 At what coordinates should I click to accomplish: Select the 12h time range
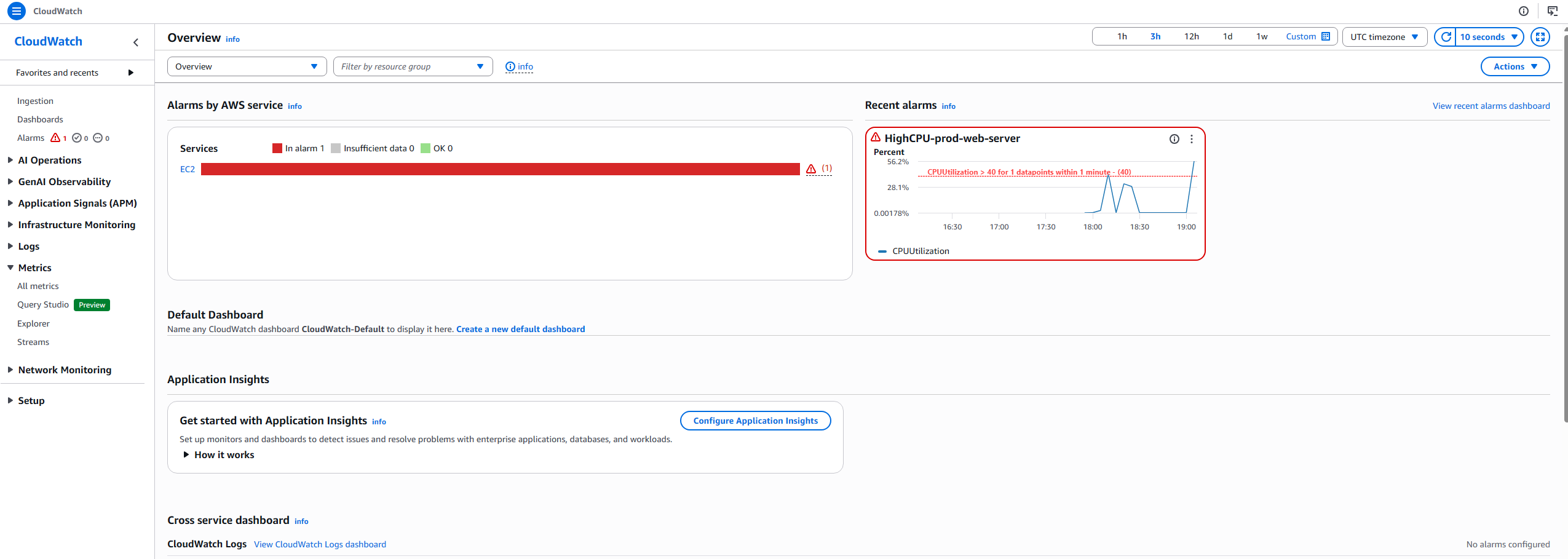[1191, 37]
